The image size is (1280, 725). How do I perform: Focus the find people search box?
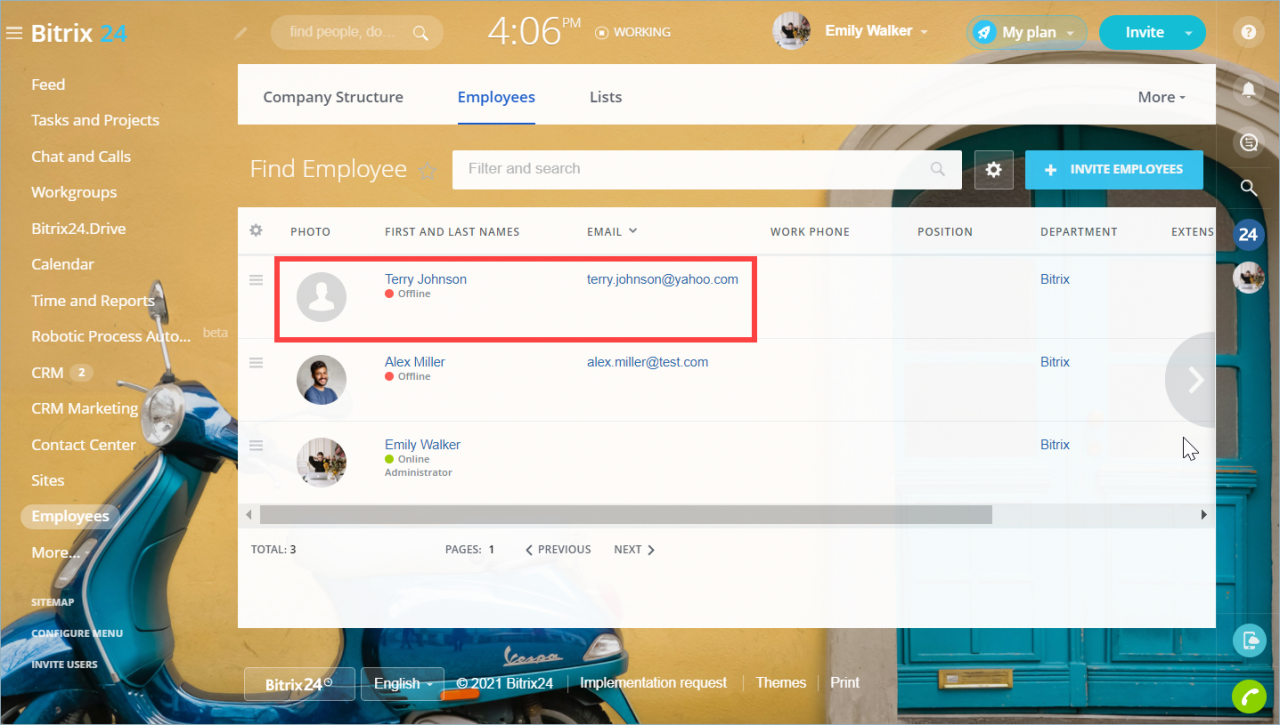[x=357, y=32]
